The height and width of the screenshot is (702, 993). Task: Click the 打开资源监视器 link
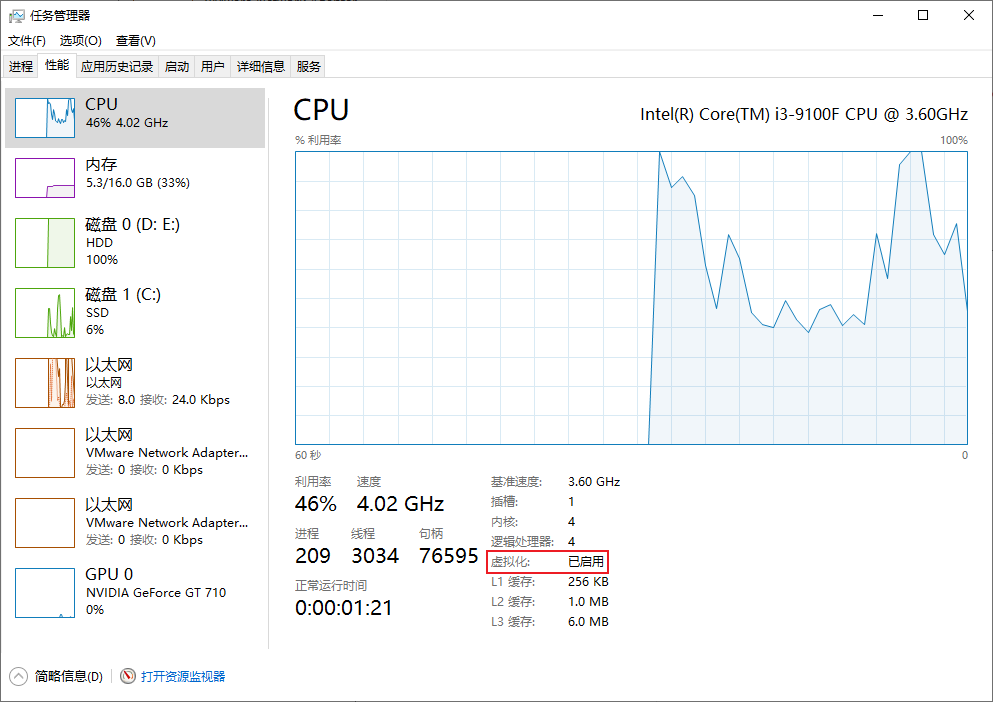[x=183, y=677]
